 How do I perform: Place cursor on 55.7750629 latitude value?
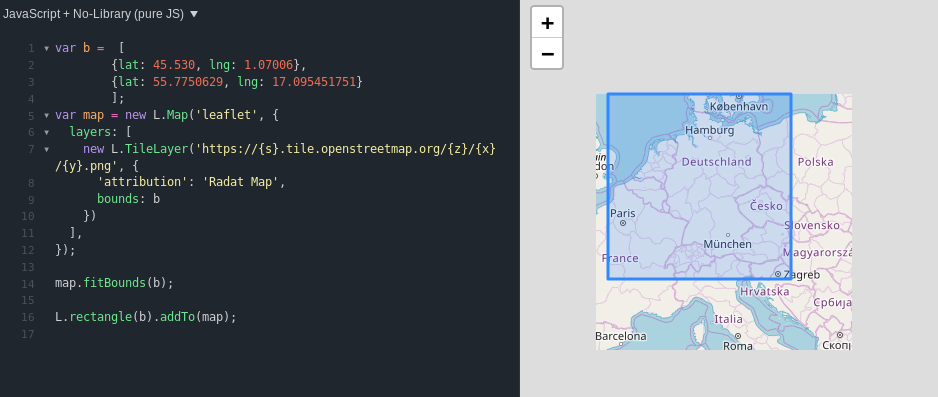pyautogui.click(x=188, y=81)
